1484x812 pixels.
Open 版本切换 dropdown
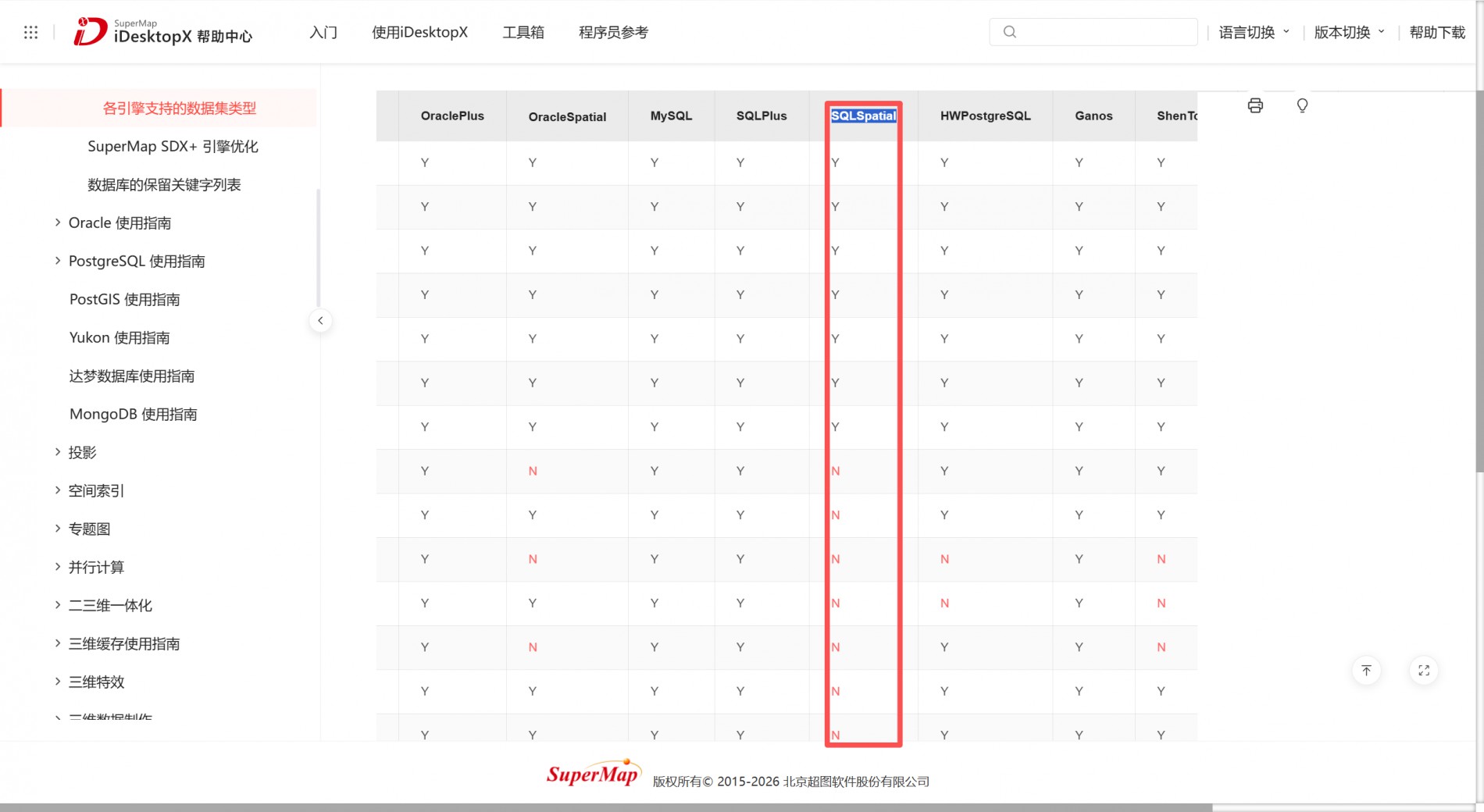point(1349,32)
